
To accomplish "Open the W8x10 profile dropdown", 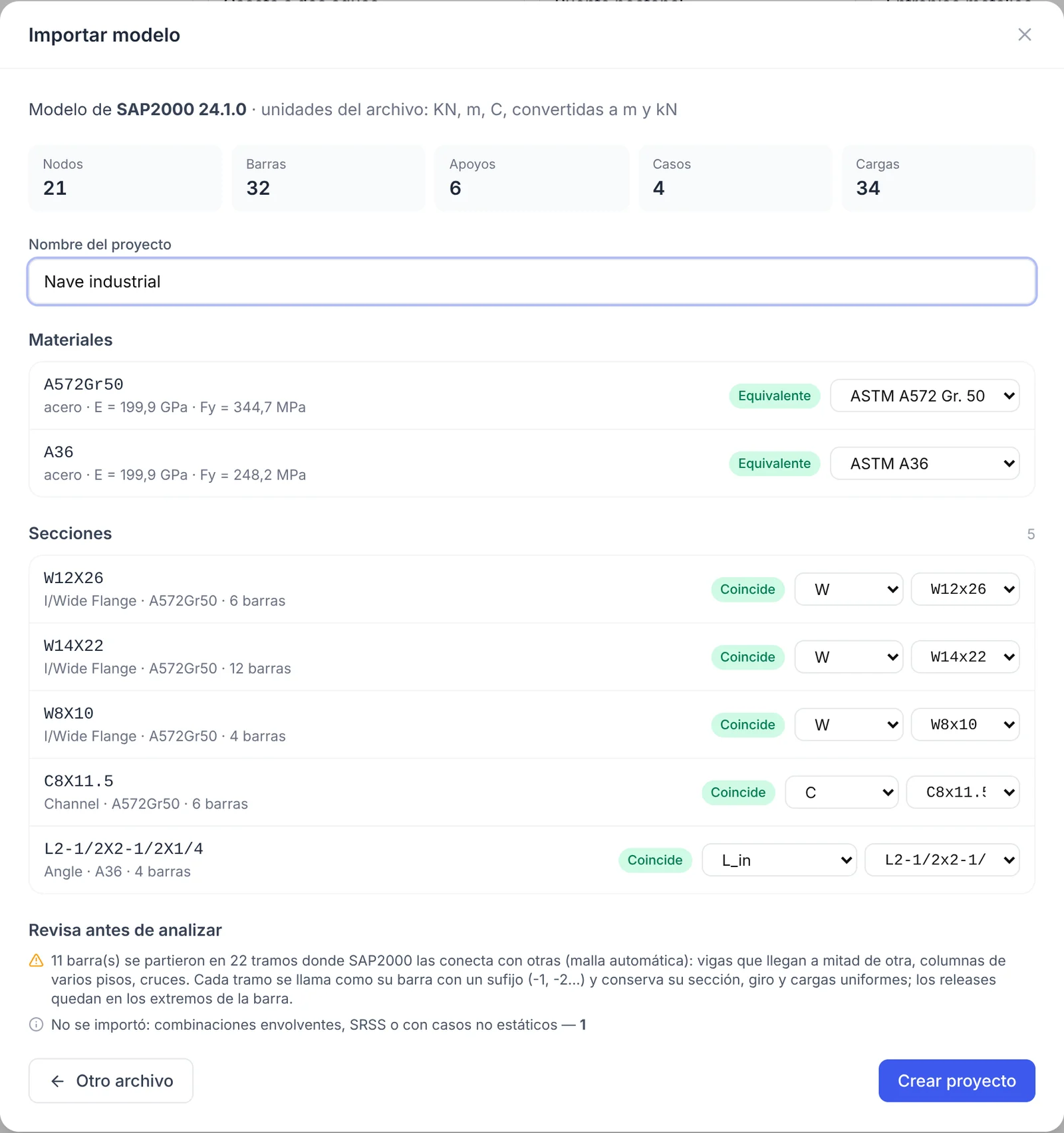I will [x=965, y=725].
